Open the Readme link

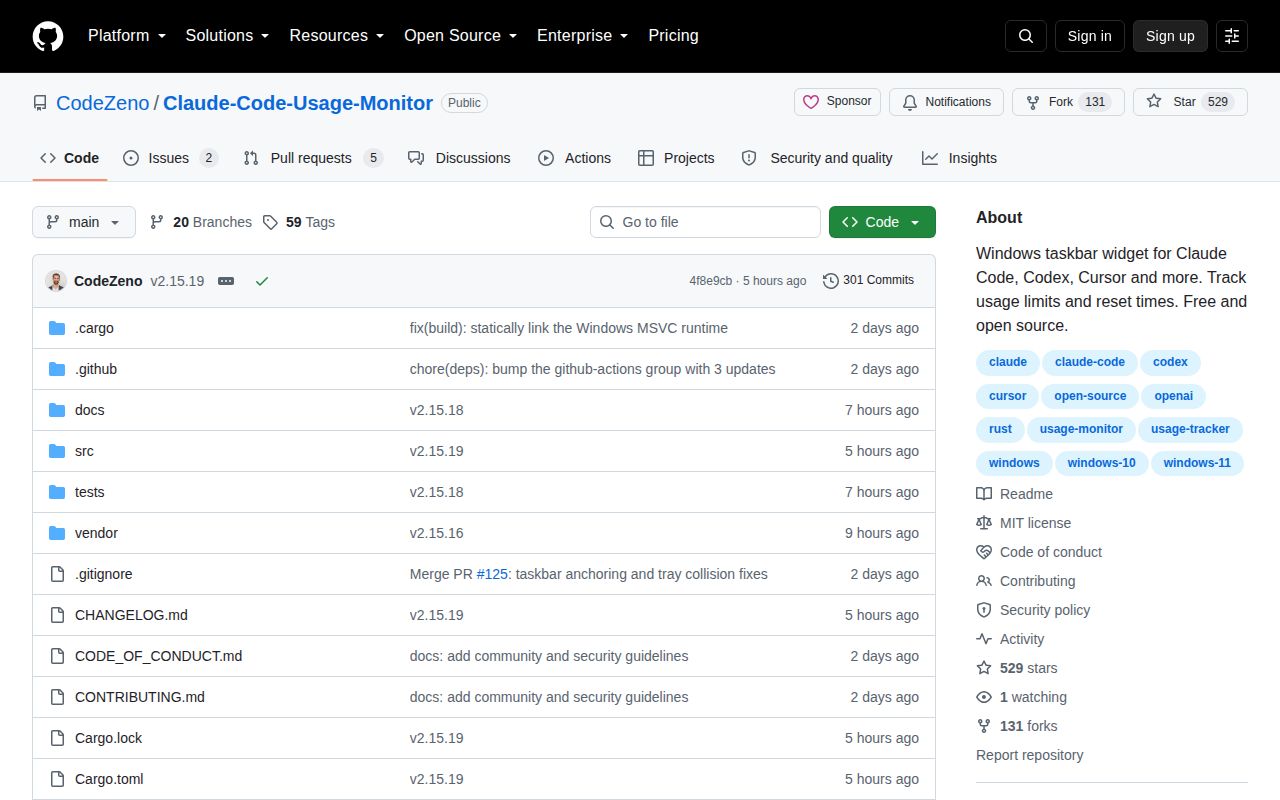[x=1015, y=494]
